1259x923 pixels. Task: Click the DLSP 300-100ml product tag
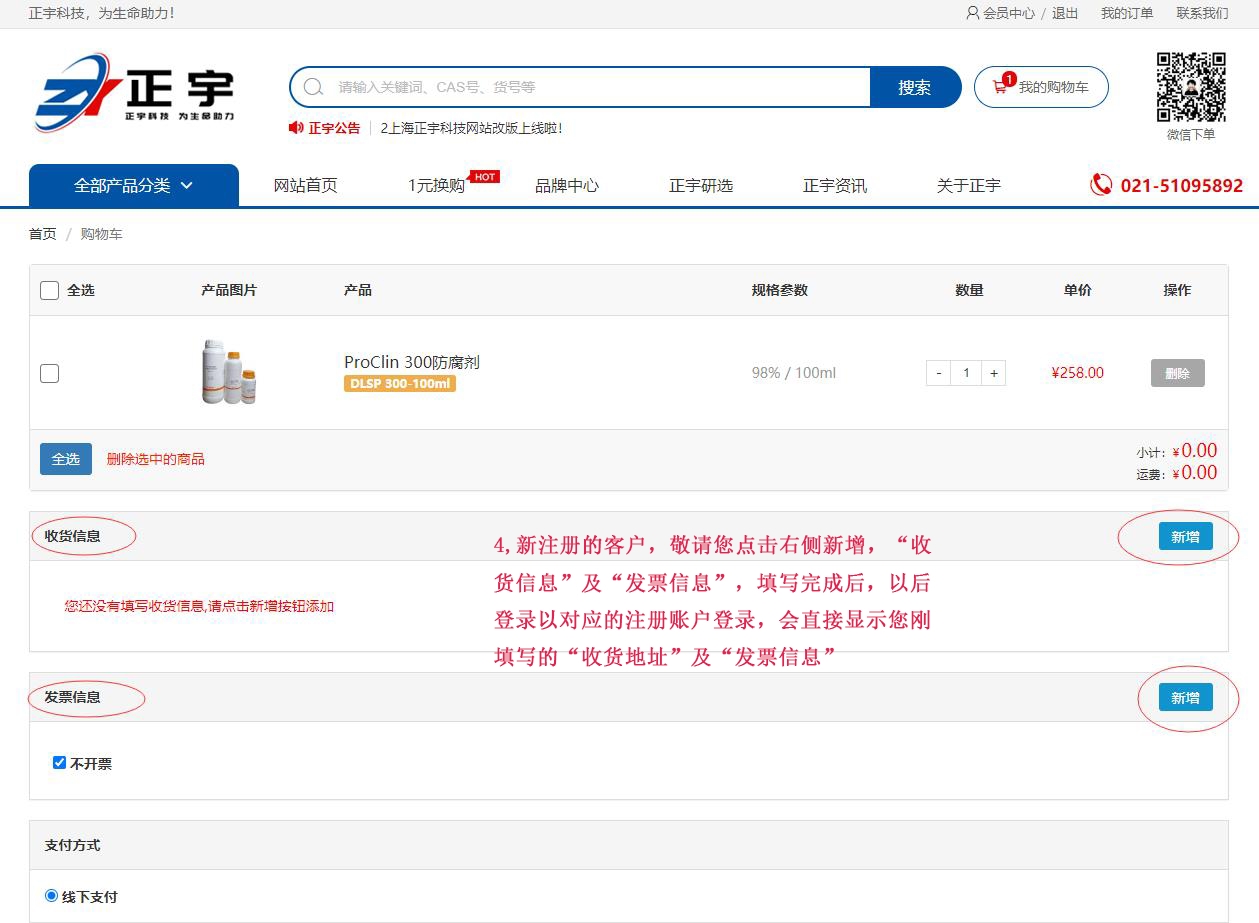click(x=400, y=384)
